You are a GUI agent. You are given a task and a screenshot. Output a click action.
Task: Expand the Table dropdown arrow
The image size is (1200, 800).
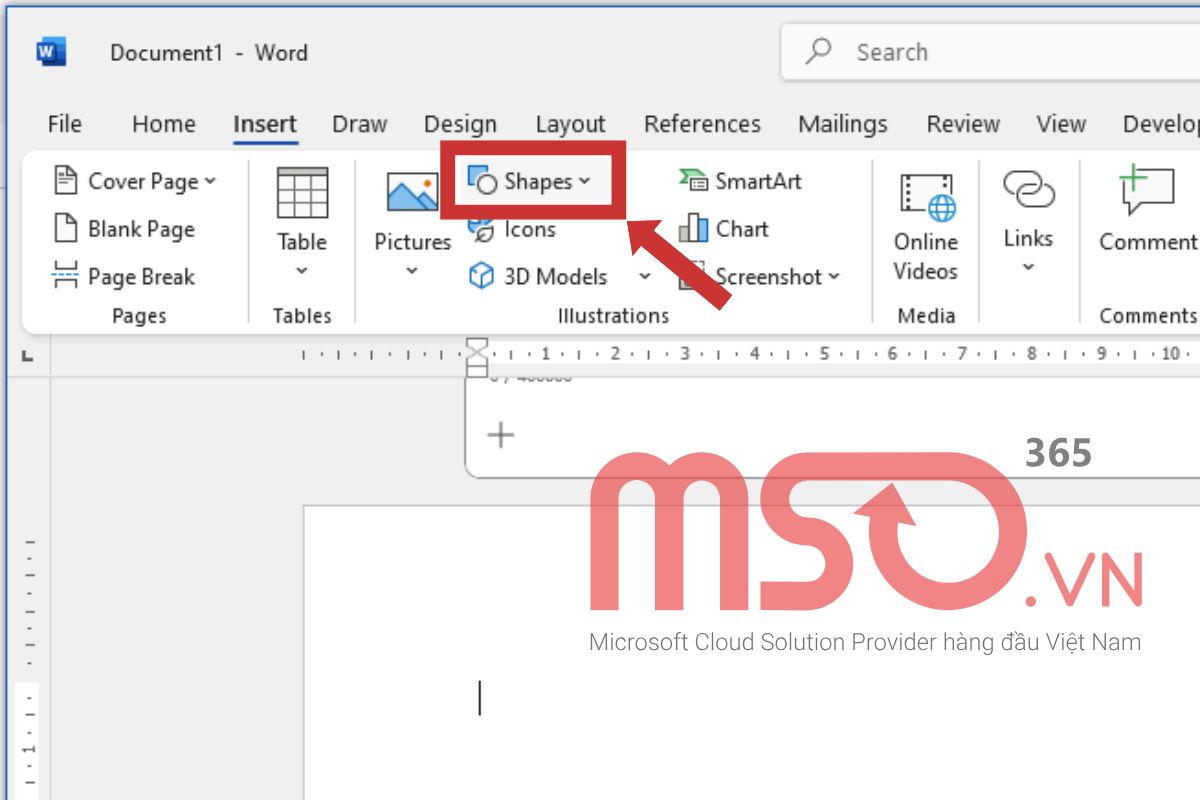coord(302,271)
